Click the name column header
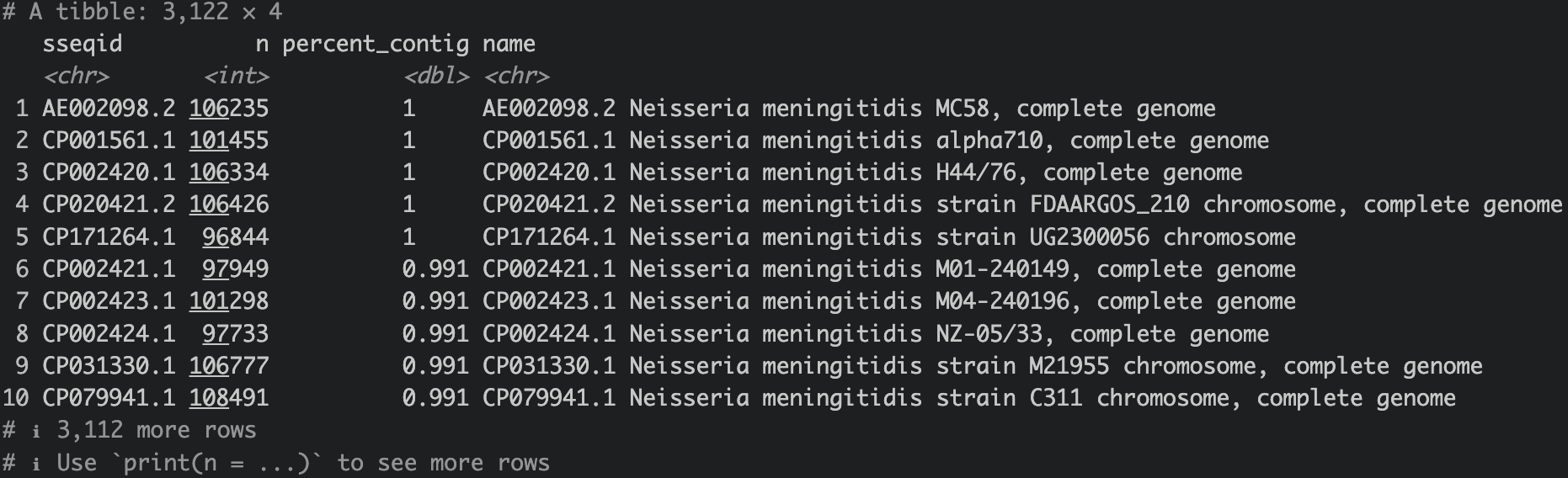 point(509,44)
